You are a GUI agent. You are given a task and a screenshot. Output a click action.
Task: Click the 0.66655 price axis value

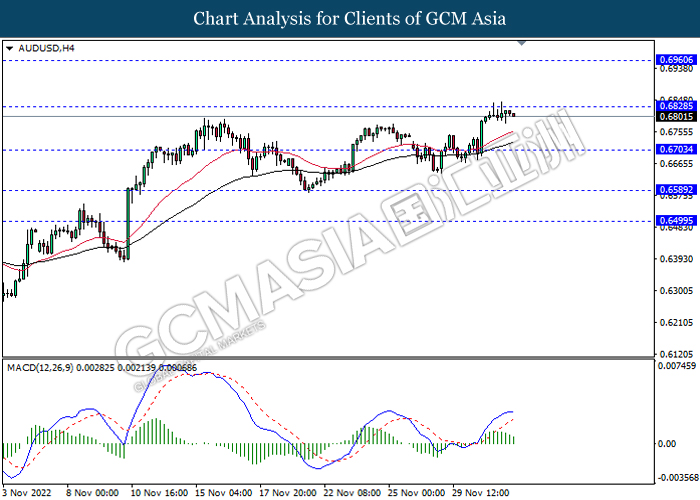point(677,164)
